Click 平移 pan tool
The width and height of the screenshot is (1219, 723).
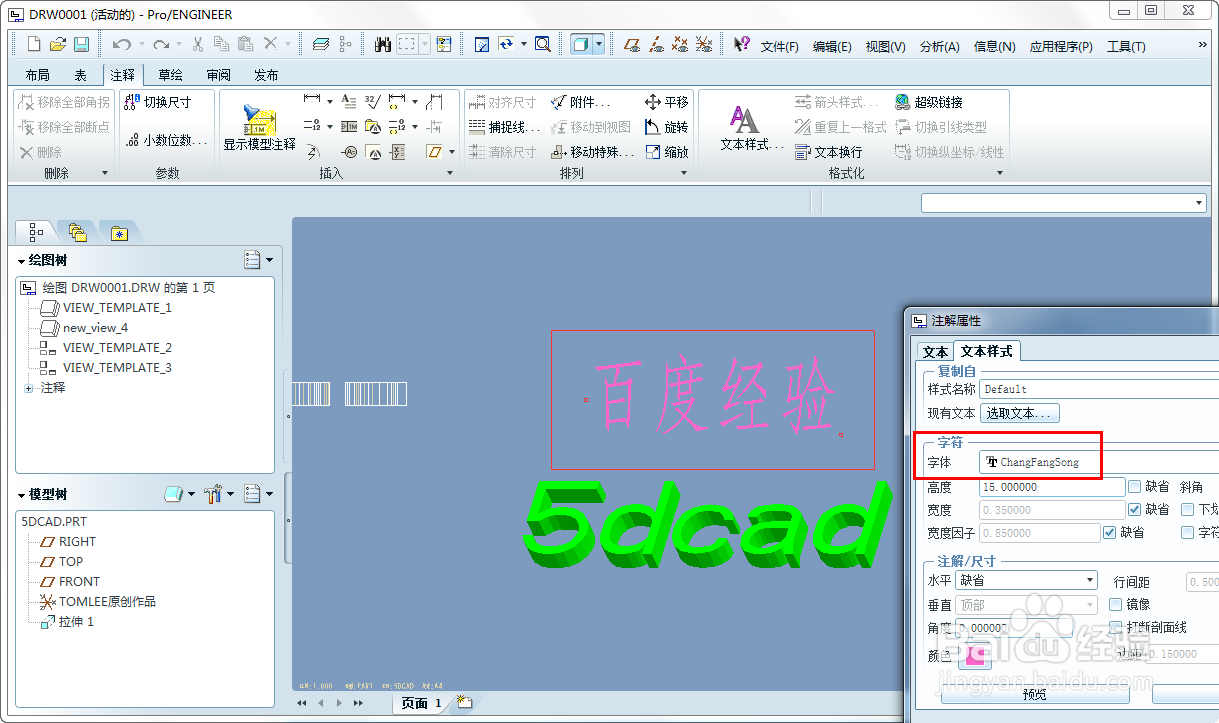667,102
